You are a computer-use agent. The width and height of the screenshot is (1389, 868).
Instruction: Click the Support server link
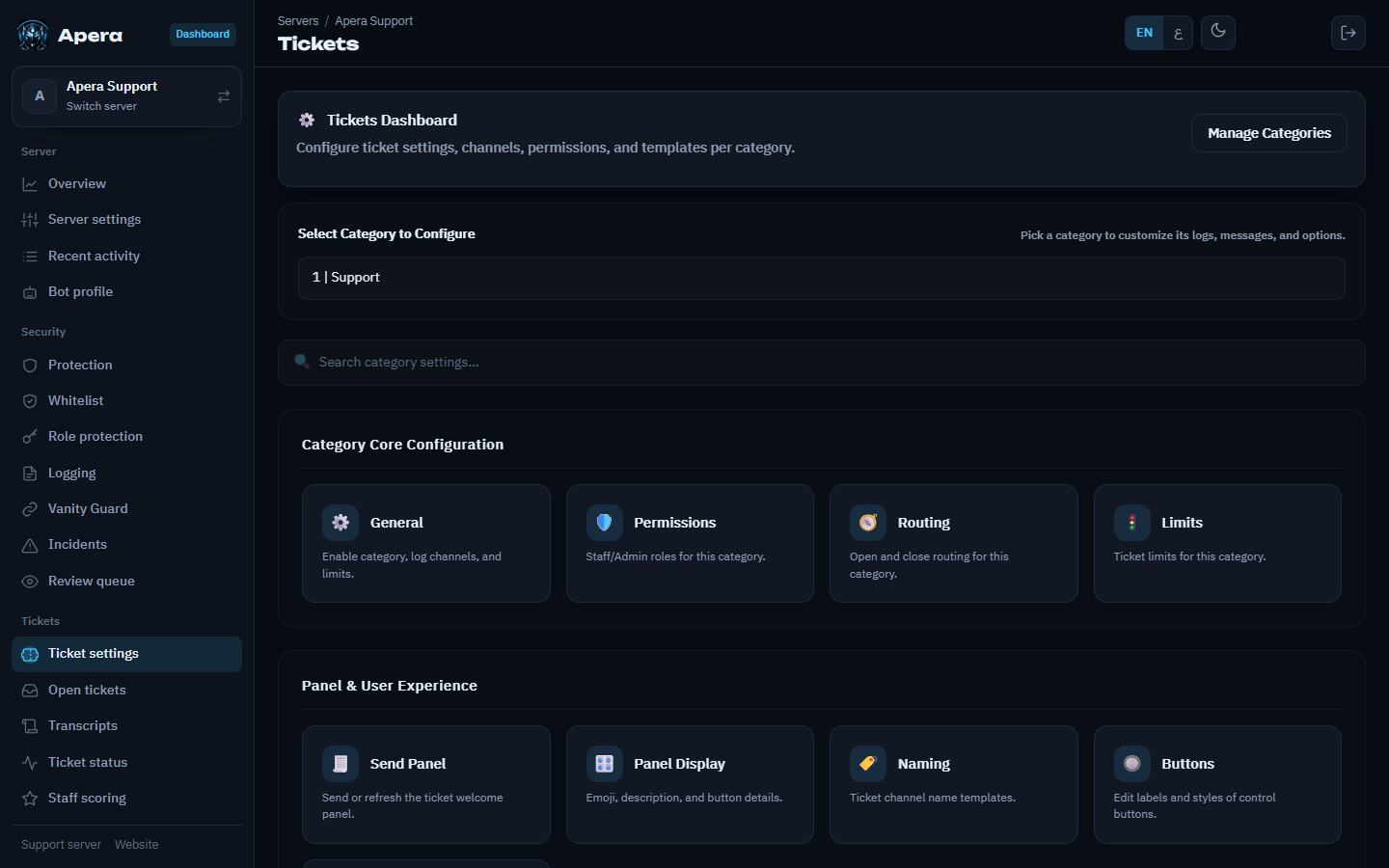click(61, 845)
